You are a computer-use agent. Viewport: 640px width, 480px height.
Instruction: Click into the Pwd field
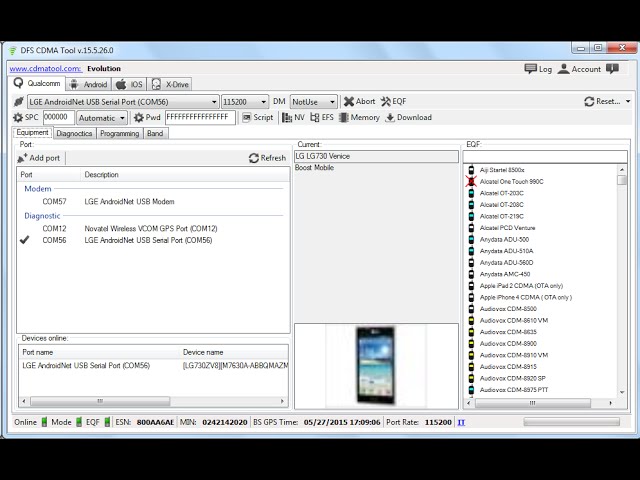point(200,118)
